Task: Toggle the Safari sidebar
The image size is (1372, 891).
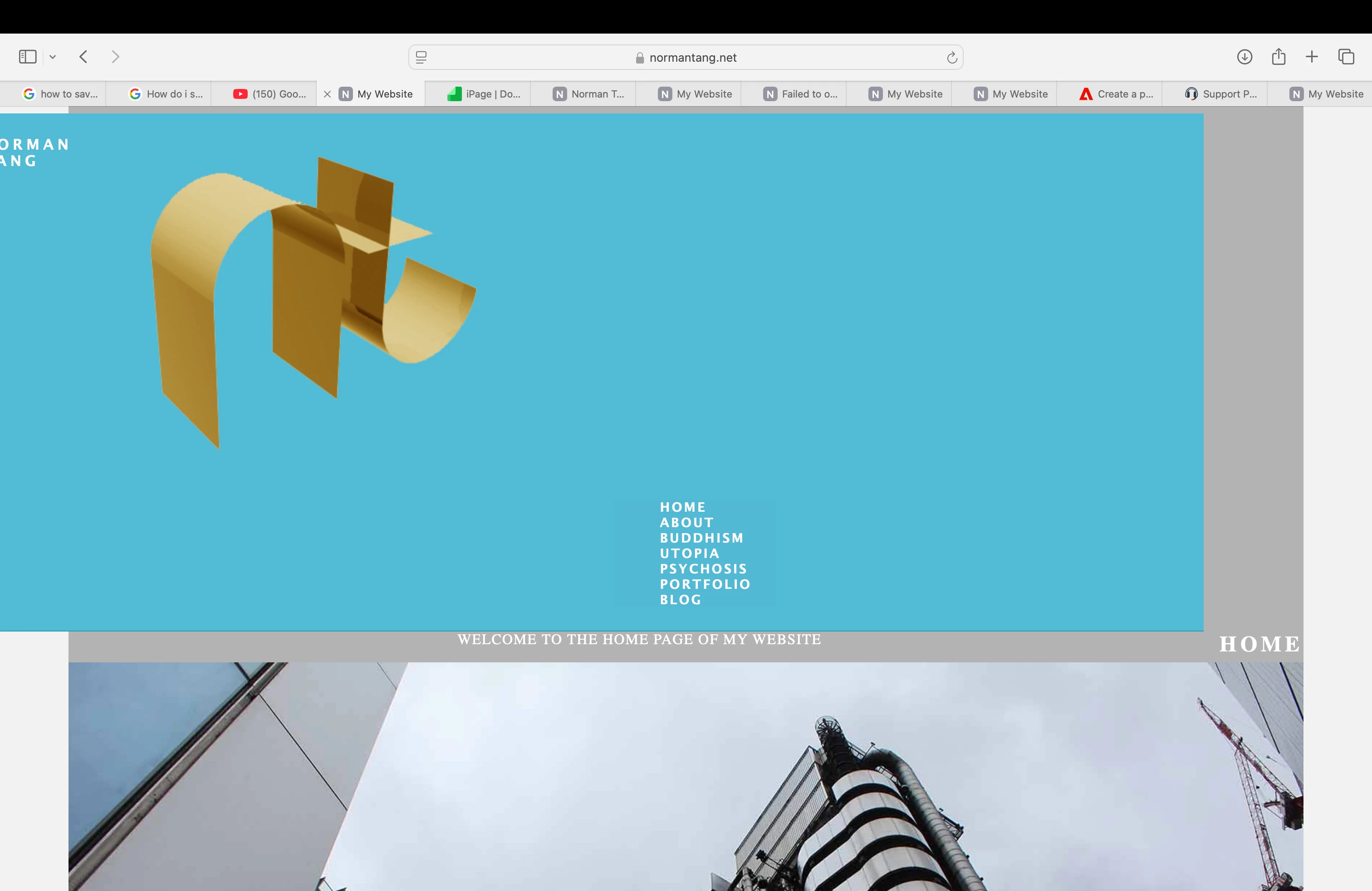Action: point(28,56)
